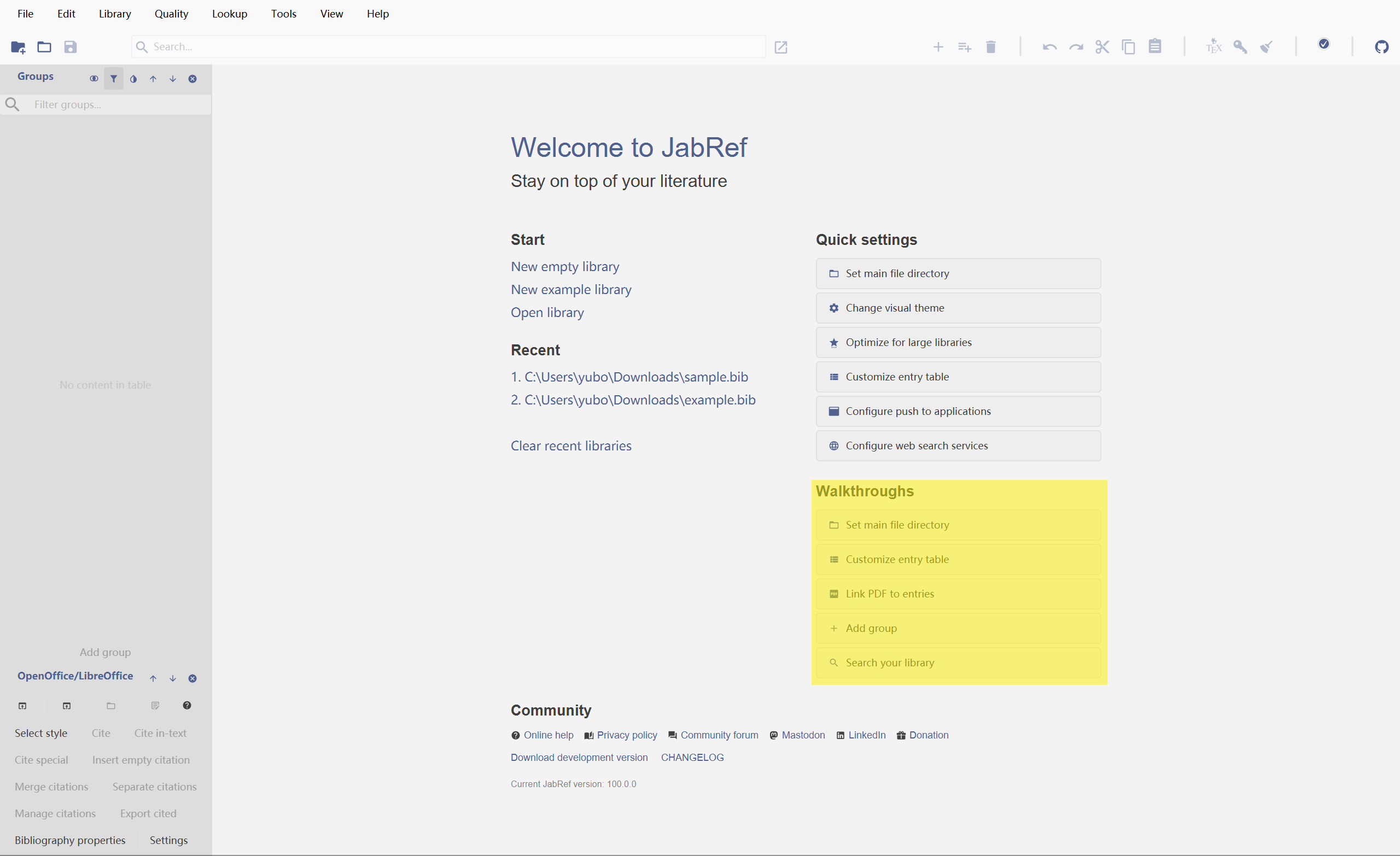This screenshot has width=1400, height=856.
Task: Click the OpenOffice panel Settings button
Action: click(x=169, y=840)
